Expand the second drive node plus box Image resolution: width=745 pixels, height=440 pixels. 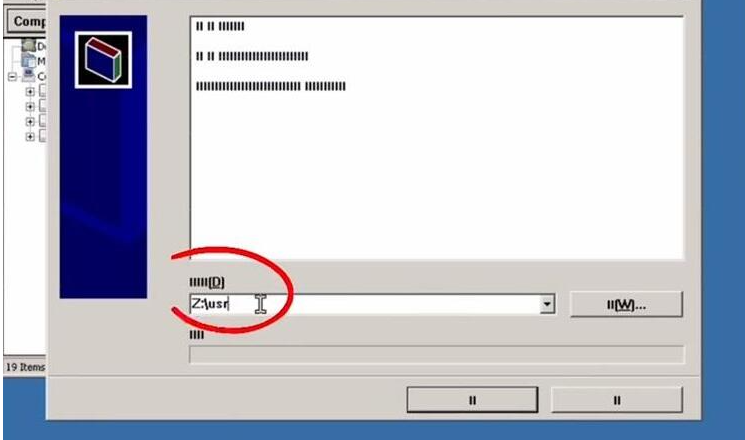30,106
